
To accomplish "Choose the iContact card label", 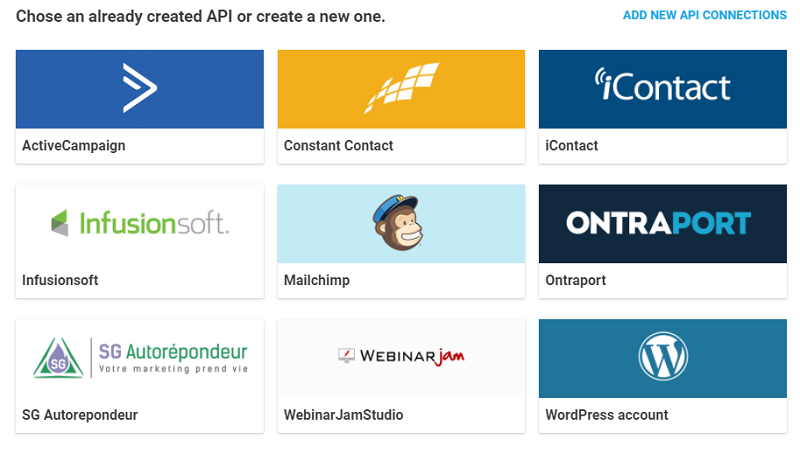I will (571, 146).
